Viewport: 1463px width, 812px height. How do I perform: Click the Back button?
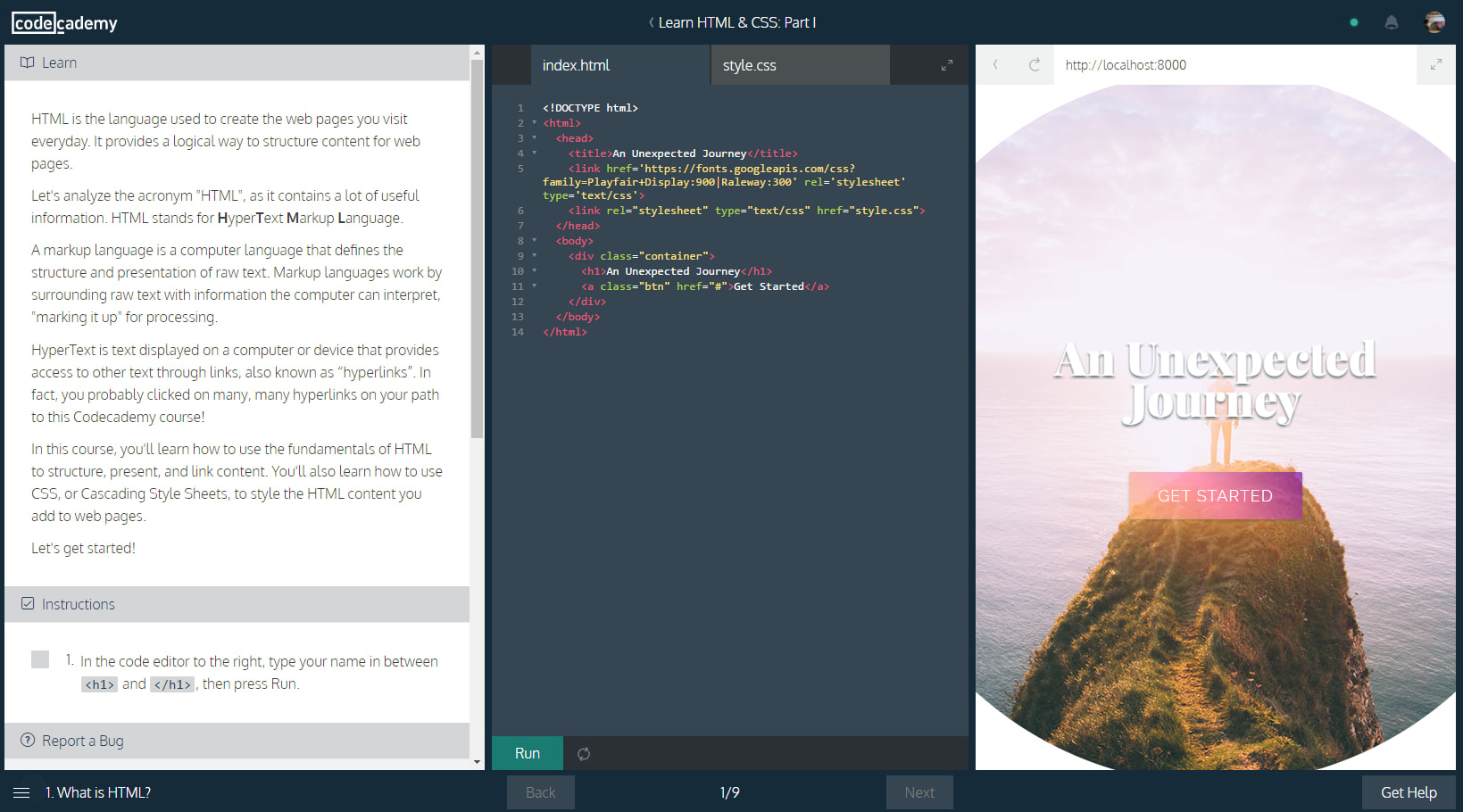tap(541, 792)
